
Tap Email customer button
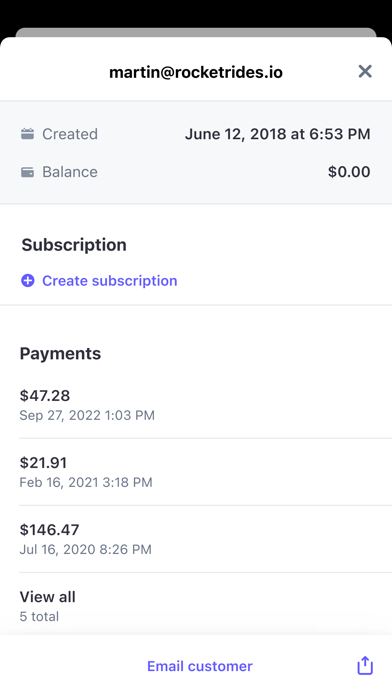200,666
